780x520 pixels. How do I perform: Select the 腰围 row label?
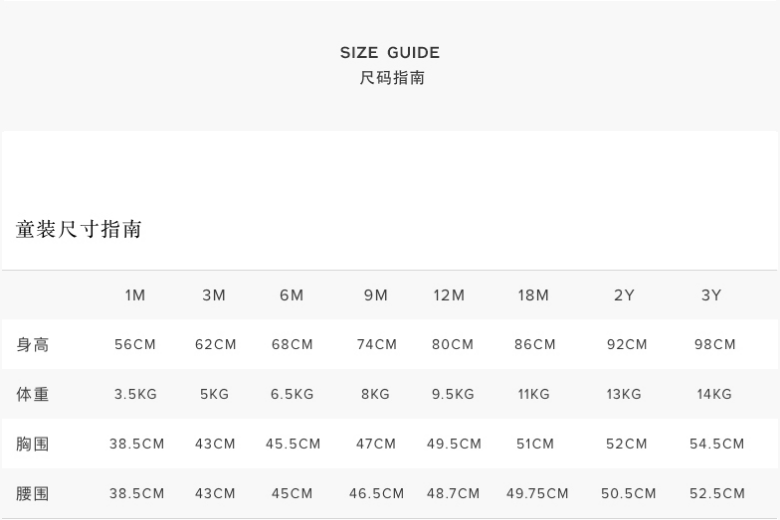tap(33, 493)
